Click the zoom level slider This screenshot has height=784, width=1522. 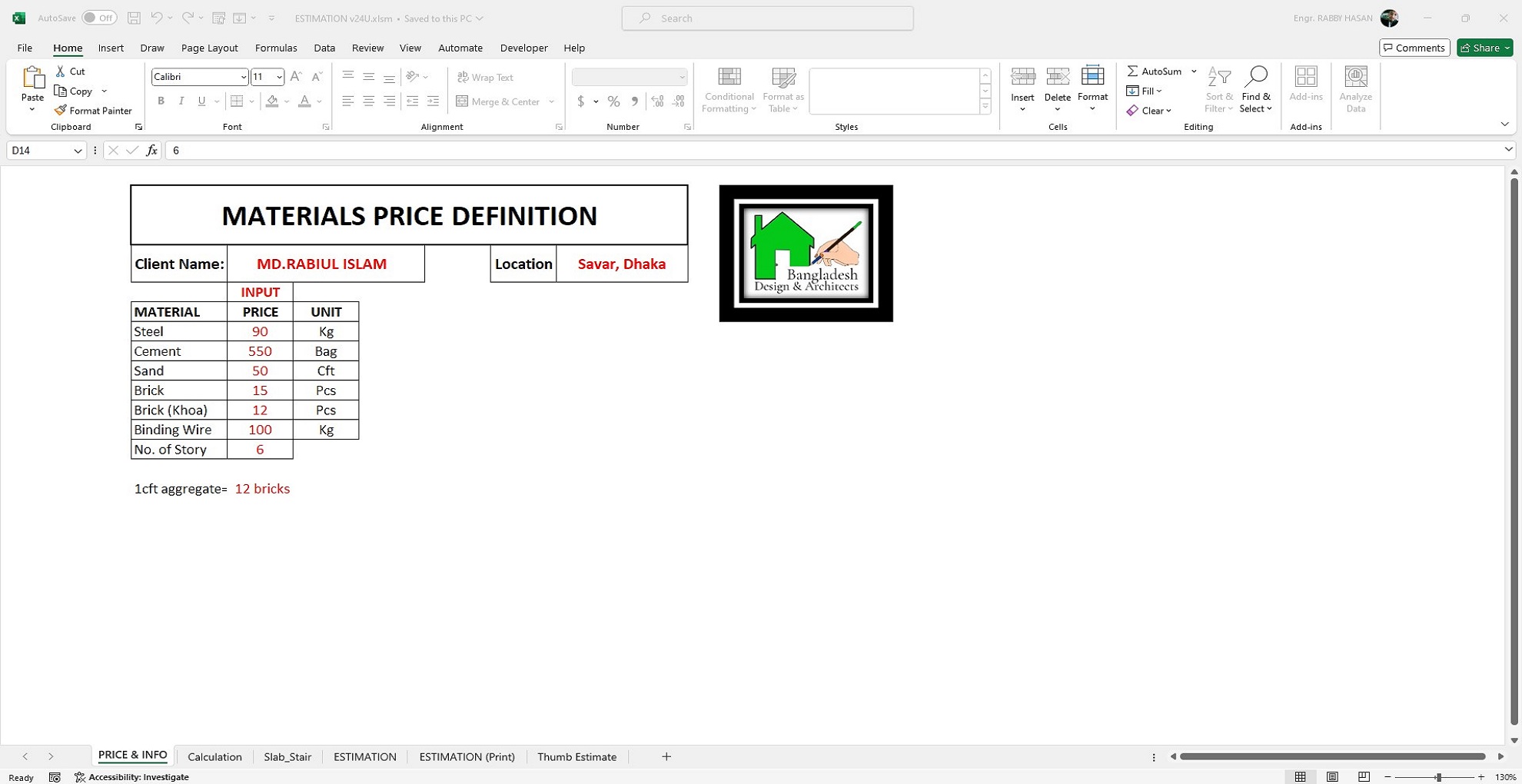[1437, 777]
